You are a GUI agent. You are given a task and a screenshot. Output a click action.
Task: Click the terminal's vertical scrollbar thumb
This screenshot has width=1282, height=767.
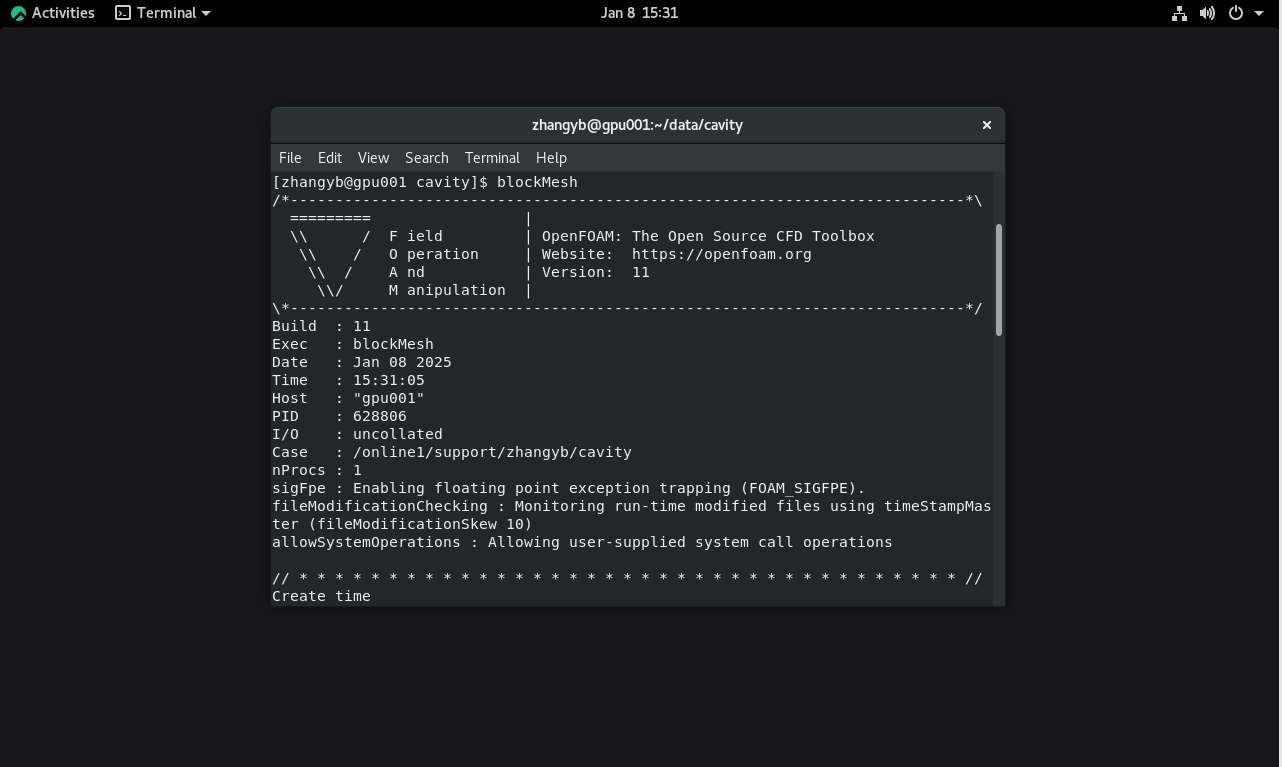pyautogui.click(x=998, y=280)
